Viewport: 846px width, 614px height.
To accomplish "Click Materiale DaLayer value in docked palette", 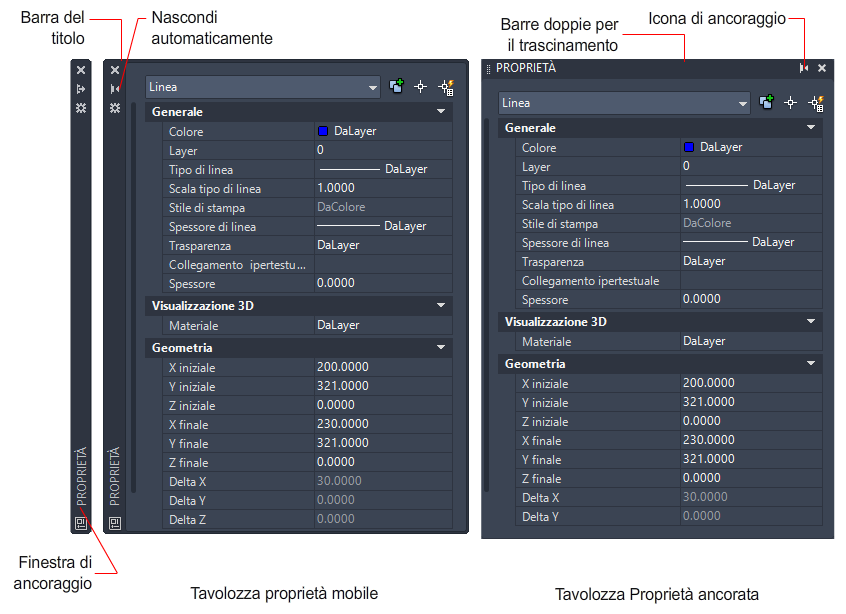I will click(751, 341).
